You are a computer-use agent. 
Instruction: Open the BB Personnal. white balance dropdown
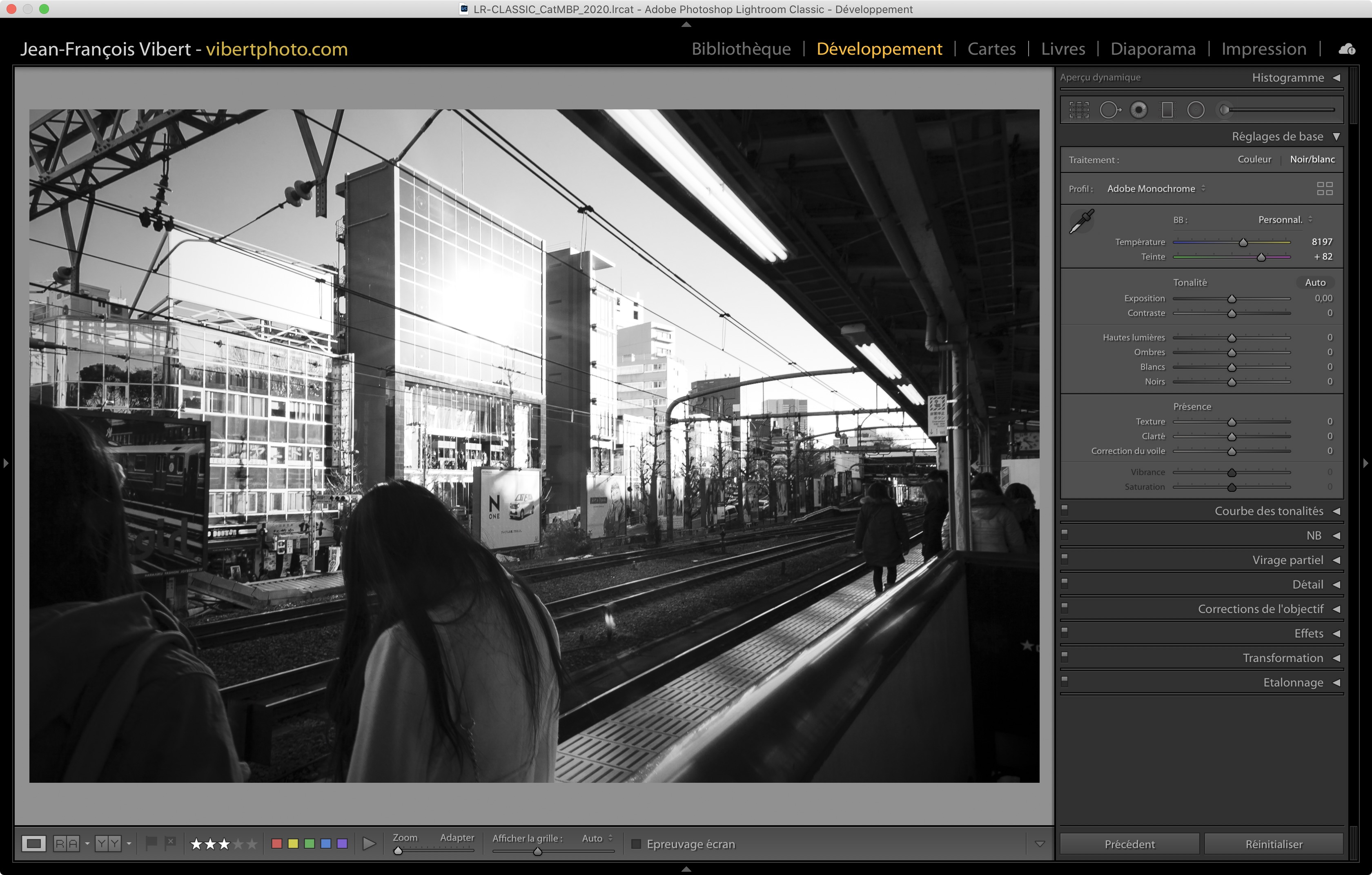point(1284,220)
